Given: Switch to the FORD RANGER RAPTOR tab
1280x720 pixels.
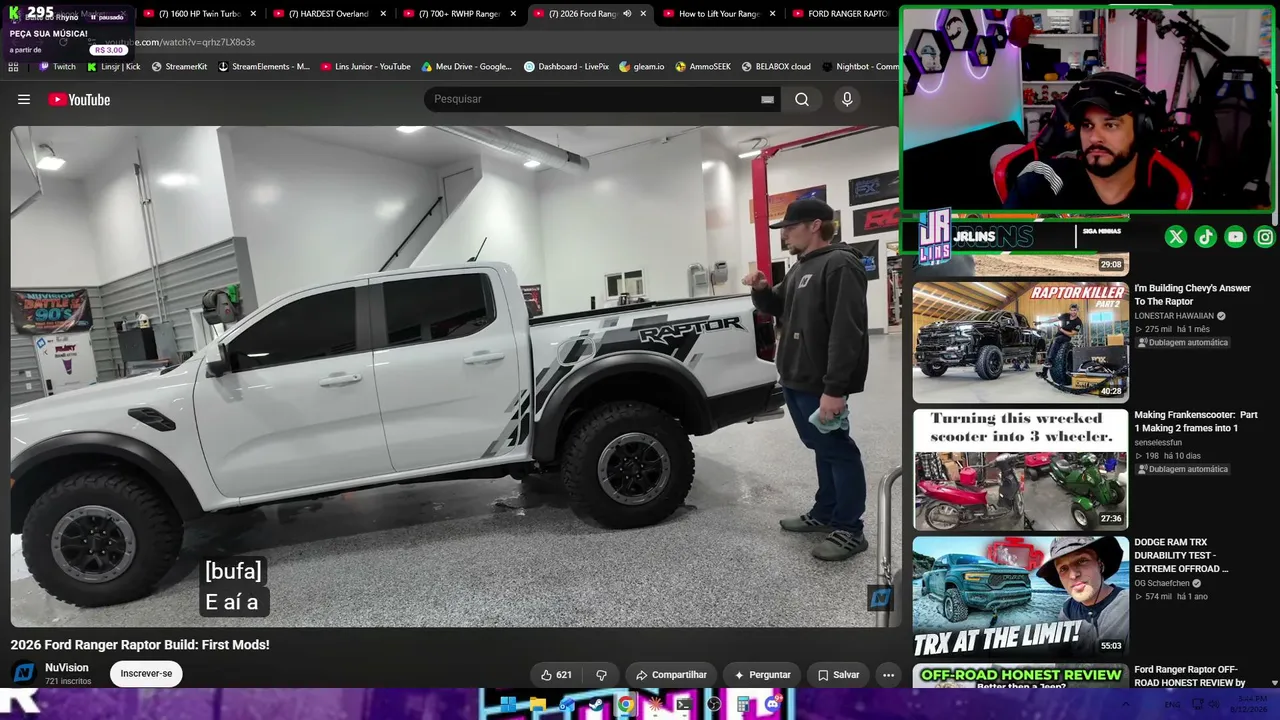Looking at the screenshot, I should tap(842, 14).
